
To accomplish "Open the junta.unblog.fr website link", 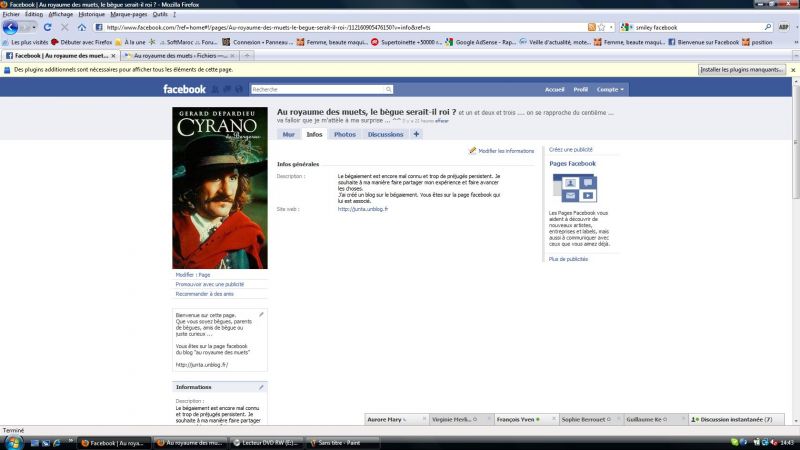I will tap(363, 209).
